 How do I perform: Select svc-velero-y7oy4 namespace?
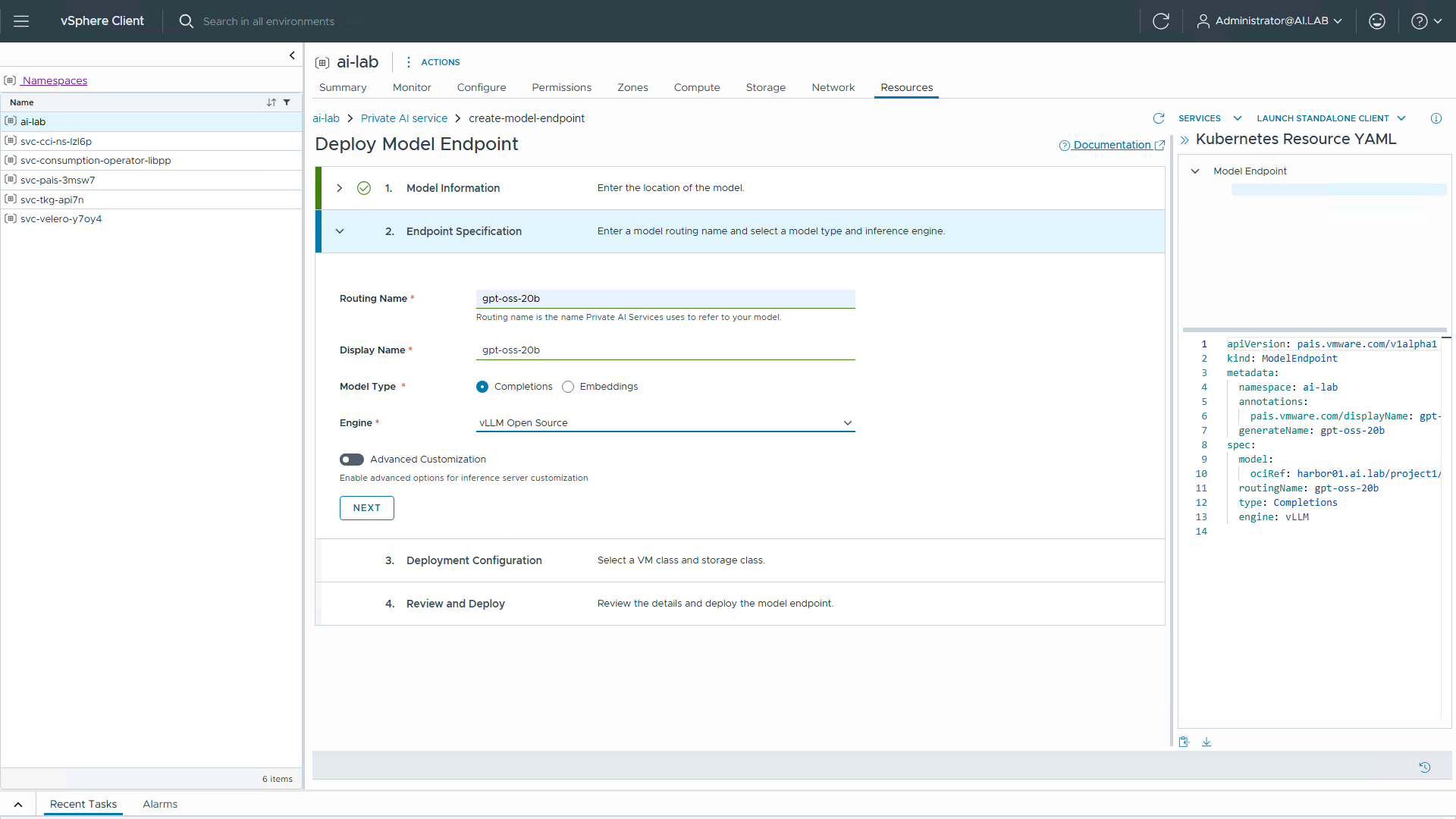(152, 219)
